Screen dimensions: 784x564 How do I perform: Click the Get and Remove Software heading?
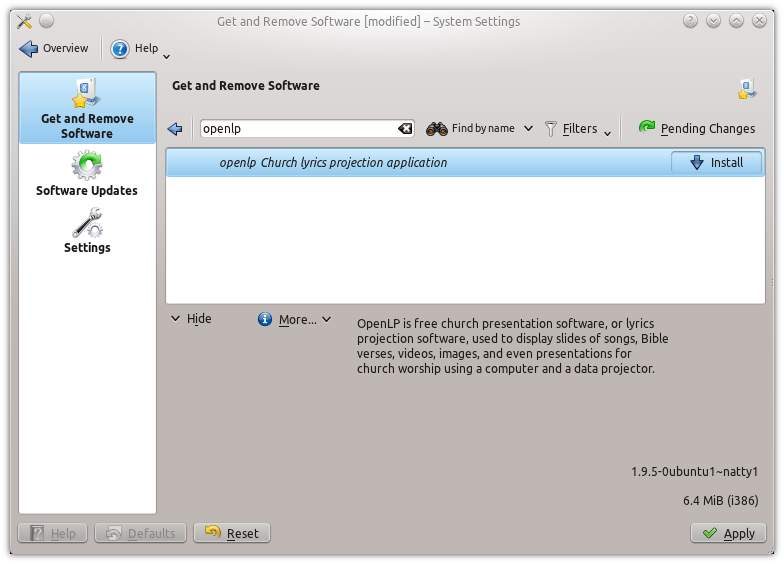click(246, 86)
